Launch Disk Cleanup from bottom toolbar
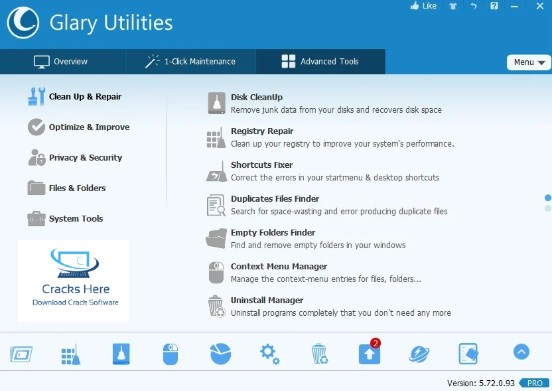 (x=121, y=354)
